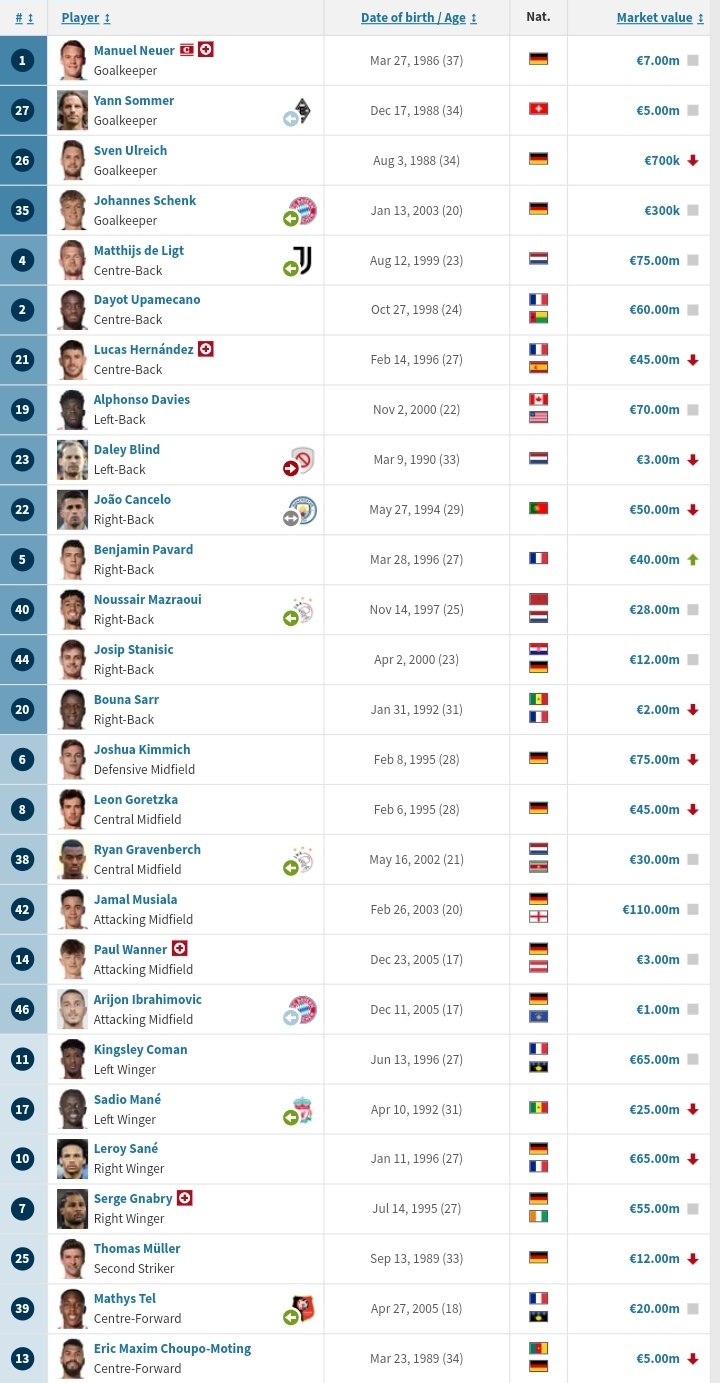
Task: Click the Rennes club icon beside Mathys Tel
Action: click(303, 1309)
